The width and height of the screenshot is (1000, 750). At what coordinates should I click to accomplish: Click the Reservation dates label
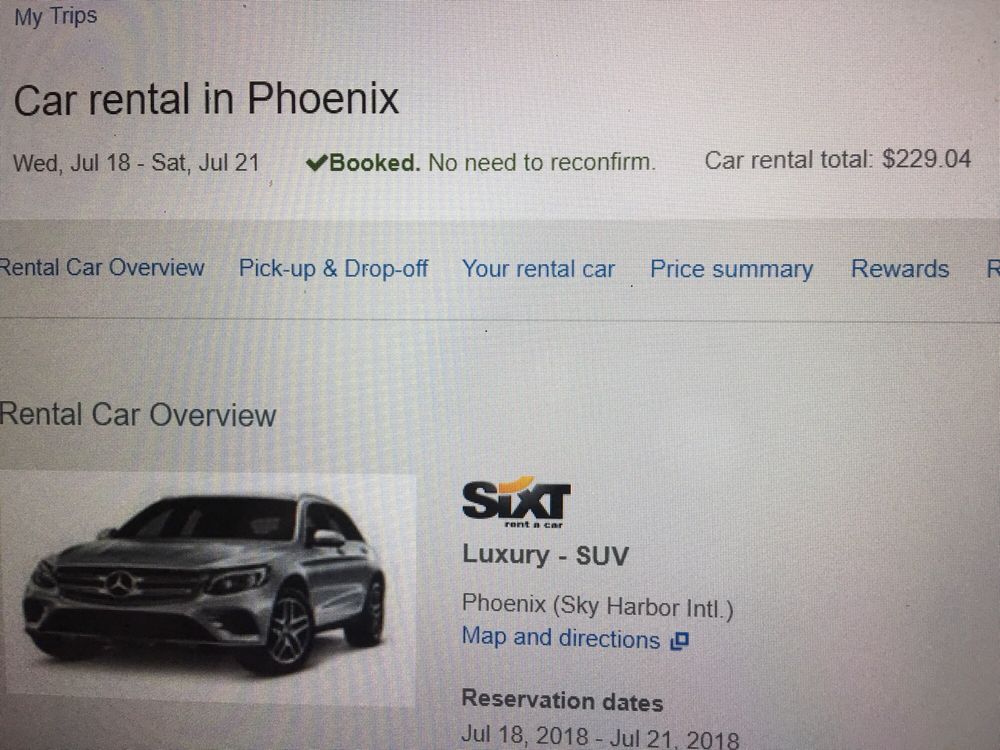point(562,700)
